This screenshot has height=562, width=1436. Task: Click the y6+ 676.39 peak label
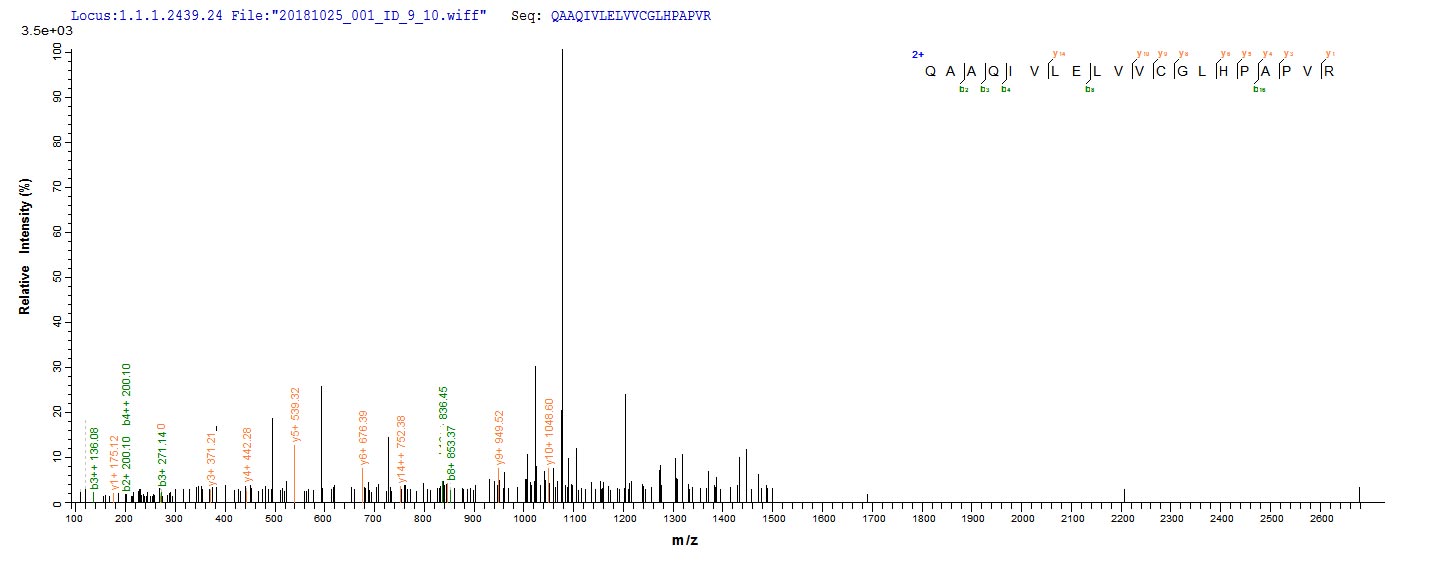point(364,438)
